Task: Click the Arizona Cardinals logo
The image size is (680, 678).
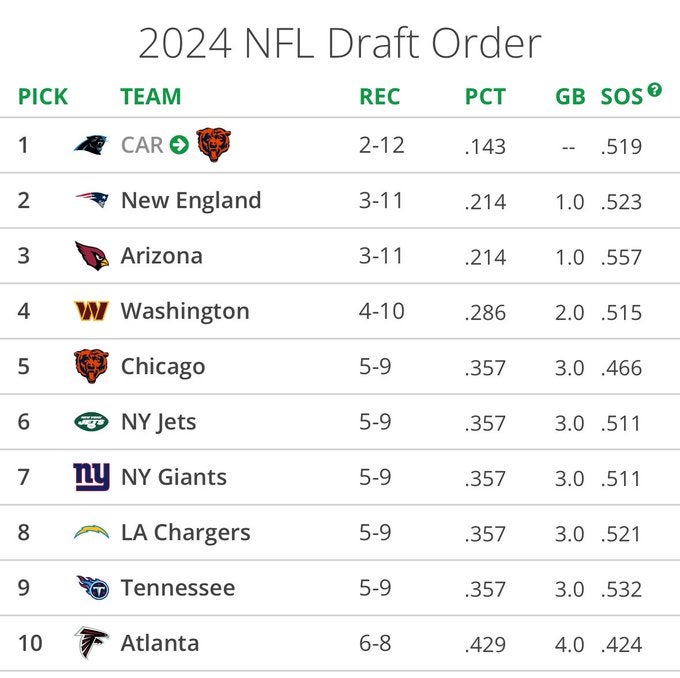Action: click(x=91, y=256)
